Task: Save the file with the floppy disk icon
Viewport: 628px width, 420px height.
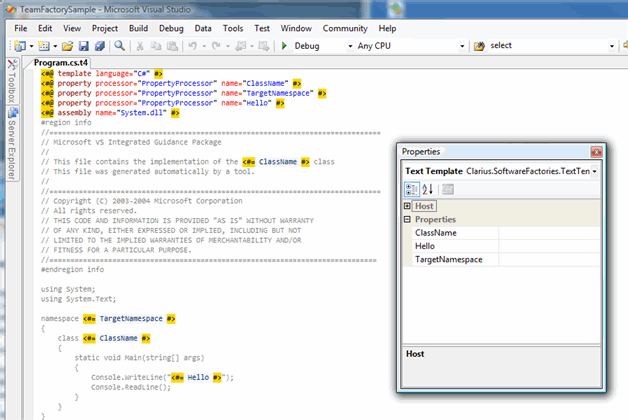Action: 84,46
